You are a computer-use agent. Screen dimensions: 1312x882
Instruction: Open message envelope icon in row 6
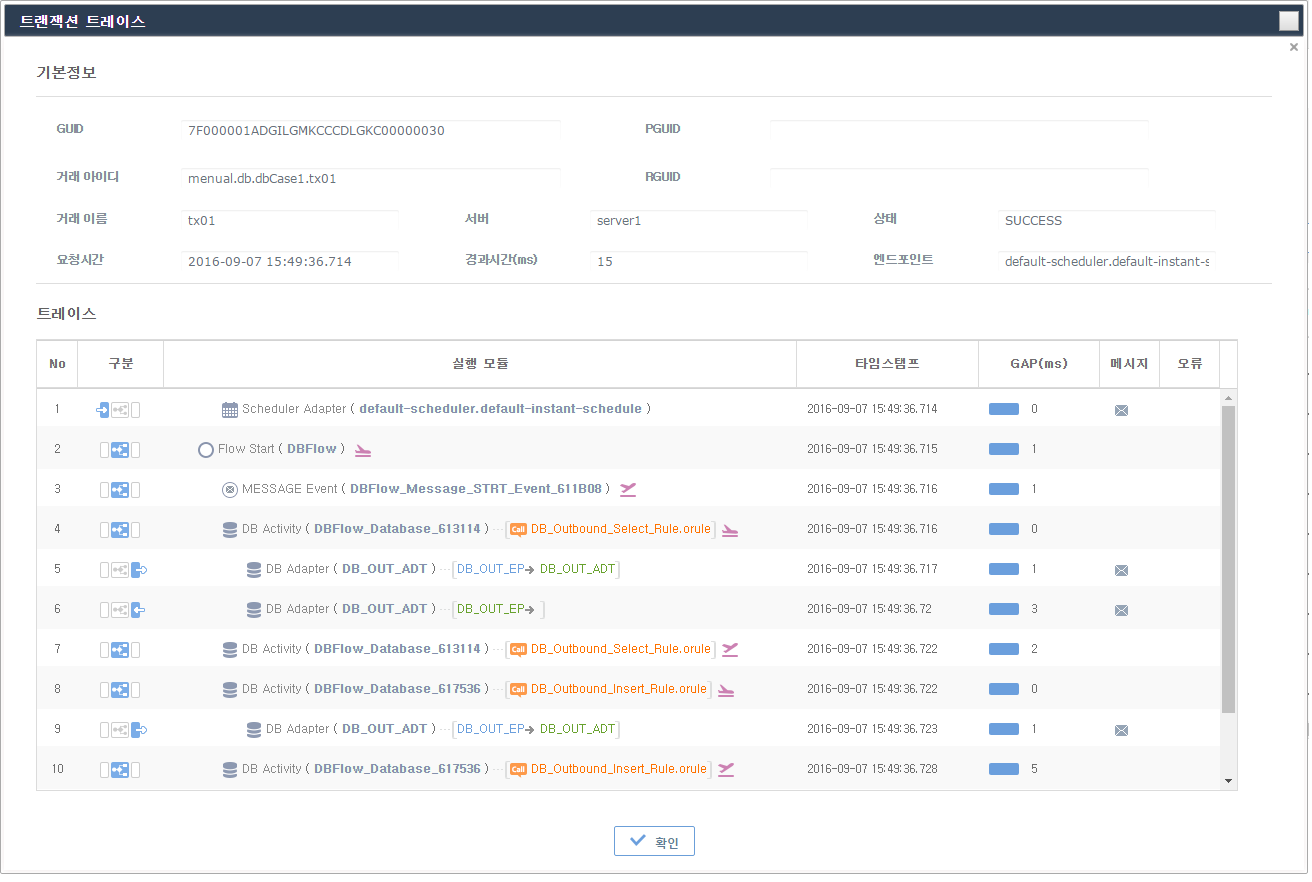tap(1121, 610)
